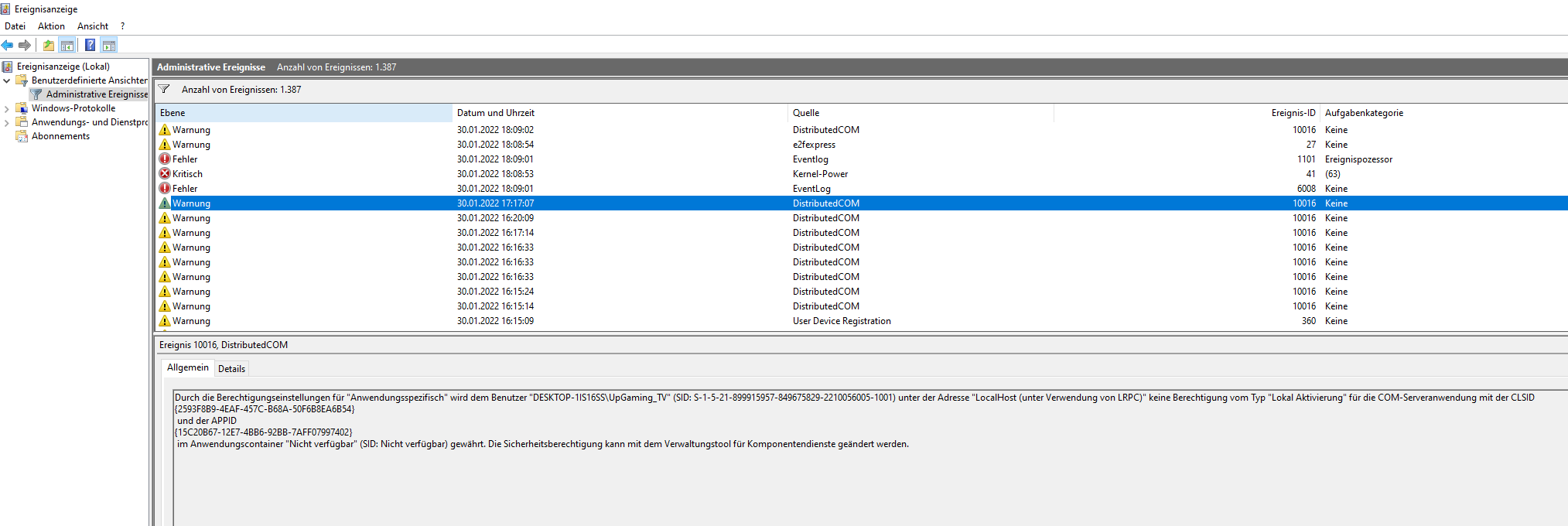This screenshot has width=1568, height=526.
Task: Click the 30.01.2022 16:20:09 date cell
Action: [x=495, y=218]
